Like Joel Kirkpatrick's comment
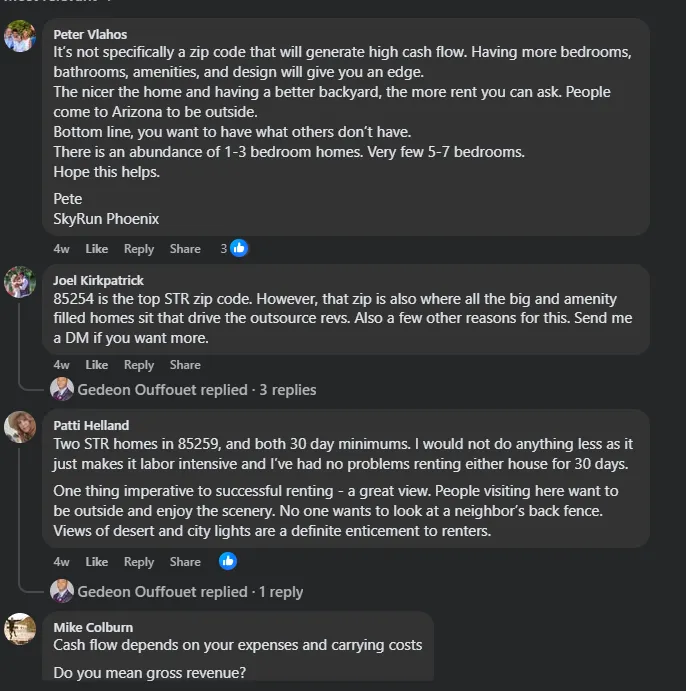The width and height of the screenshot is (686, 691). point(97,365)
